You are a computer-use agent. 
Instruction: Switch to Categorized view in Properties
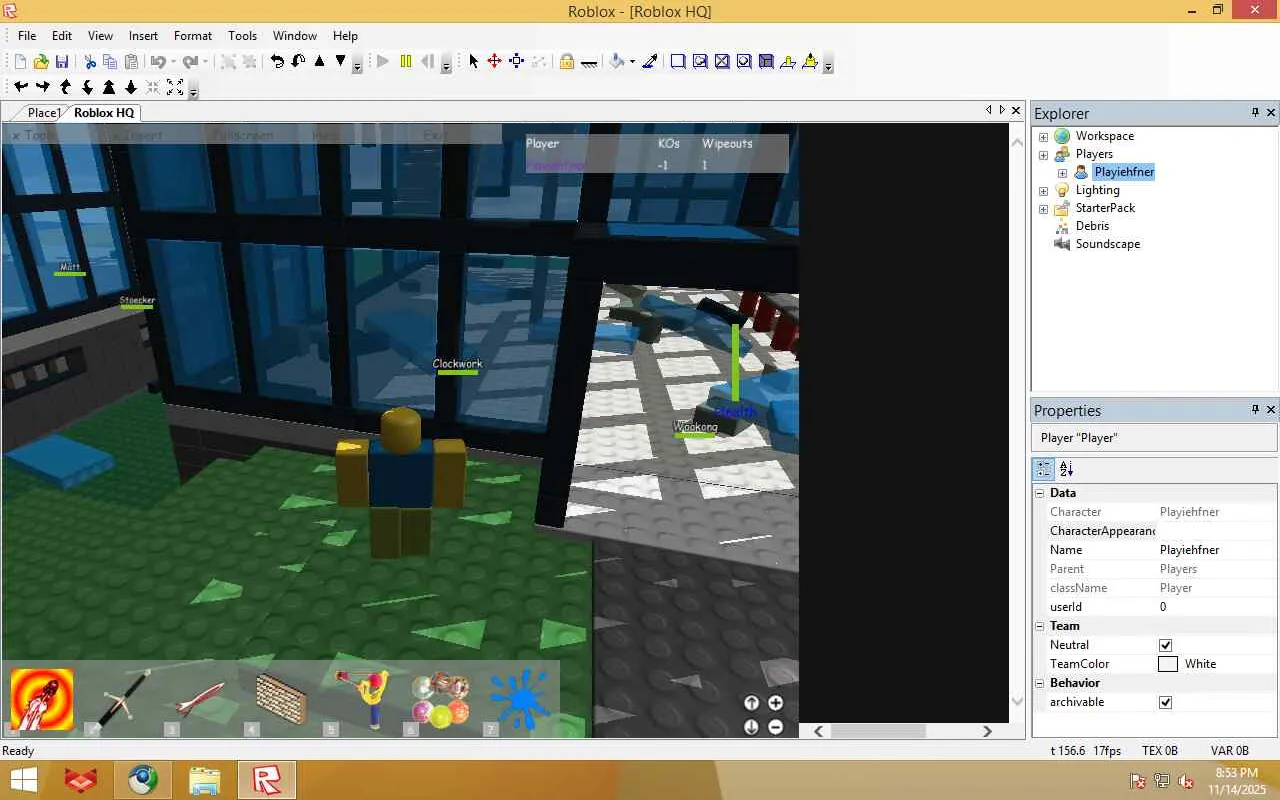pyautogui.click(x=1044, y=468)
